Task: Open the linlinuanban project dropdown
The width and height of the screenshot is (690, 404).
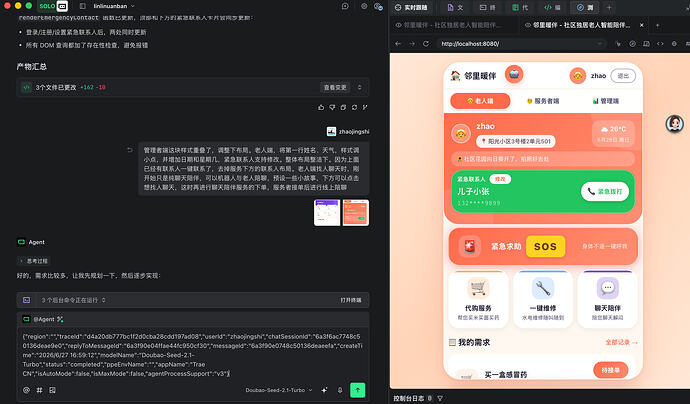Action: [x=114, y=6]
